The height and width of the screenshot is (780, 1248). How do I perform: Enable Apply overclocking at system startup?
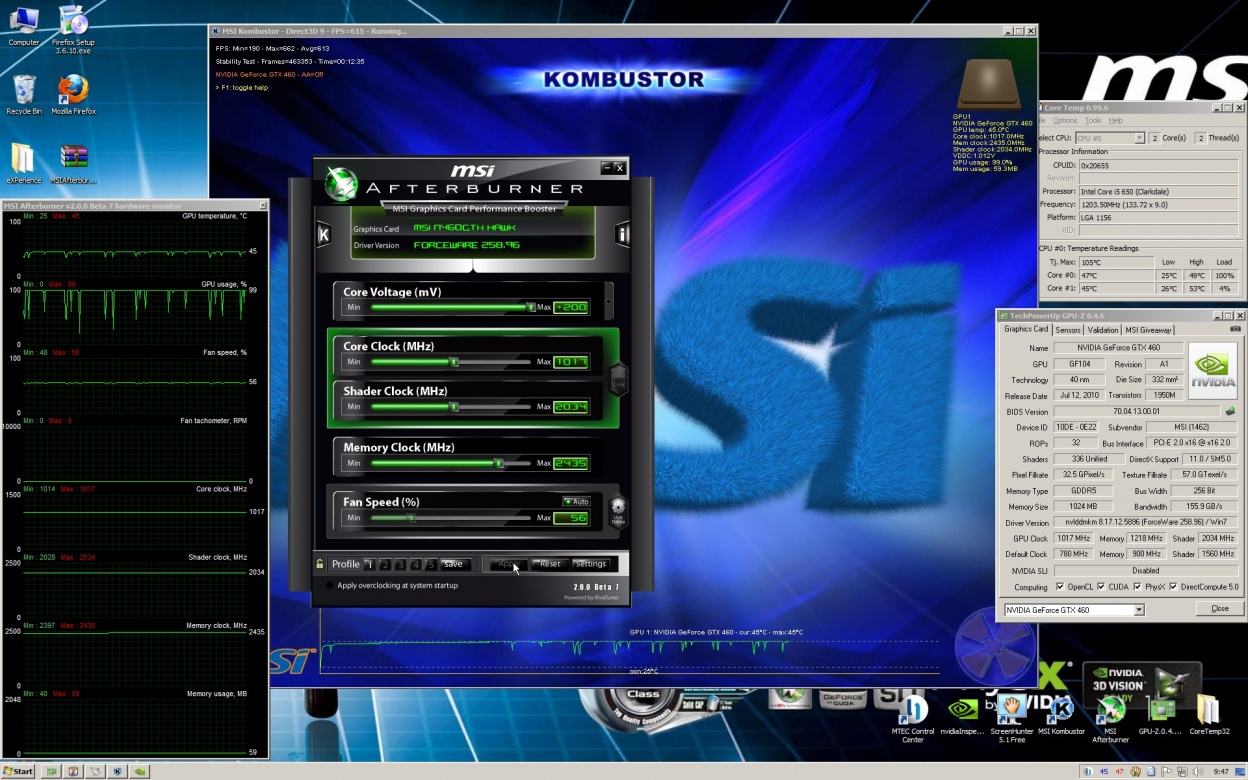(x=329, y=586)
